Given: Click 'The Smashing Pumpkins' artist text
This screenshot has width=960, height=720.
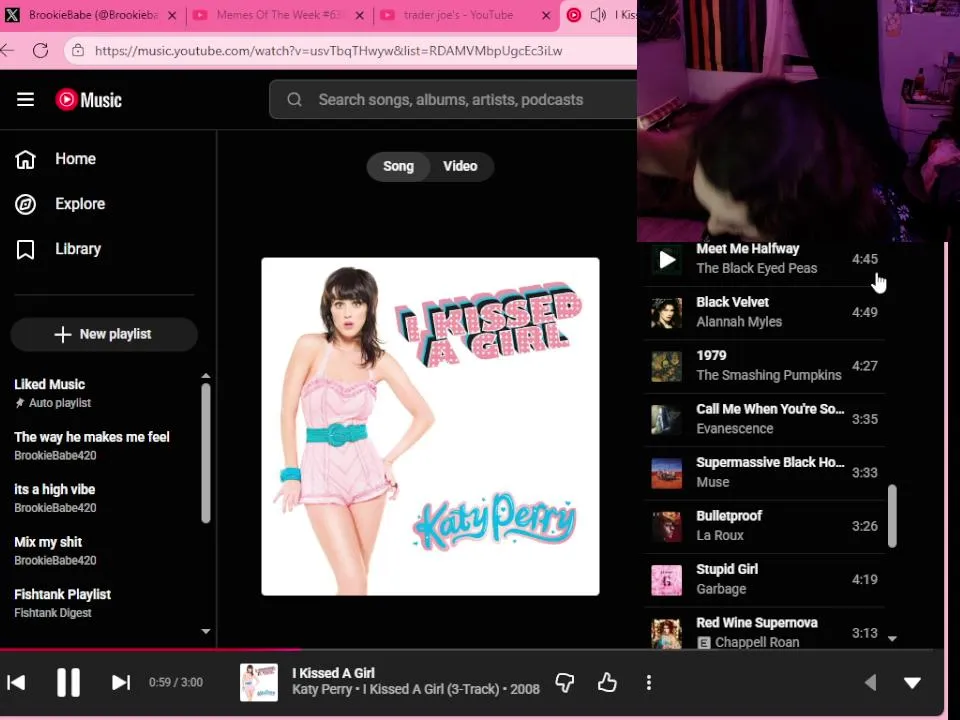Looking at the screenshot, I should pyautogui.click(x=769, y=375).
